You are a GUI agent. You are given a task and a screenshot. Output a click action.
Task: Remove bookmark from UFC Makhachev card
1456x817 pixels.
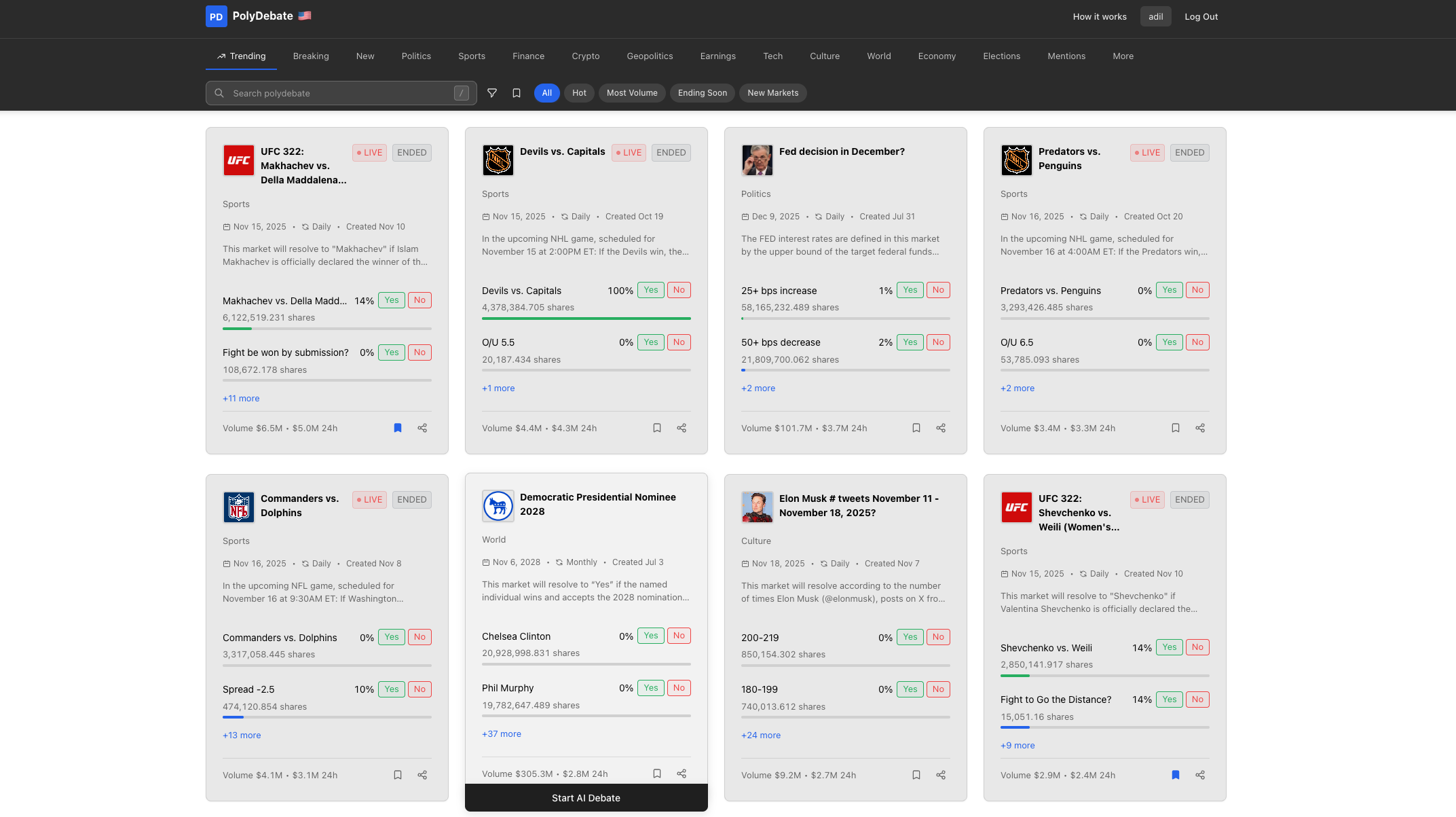coord(398,428)
